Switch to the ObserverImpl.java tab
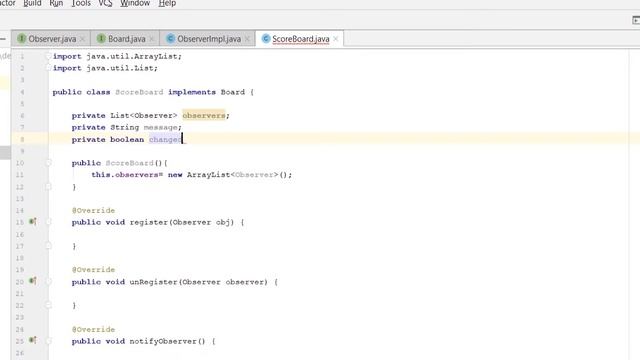640x360 pixels. 209,39
